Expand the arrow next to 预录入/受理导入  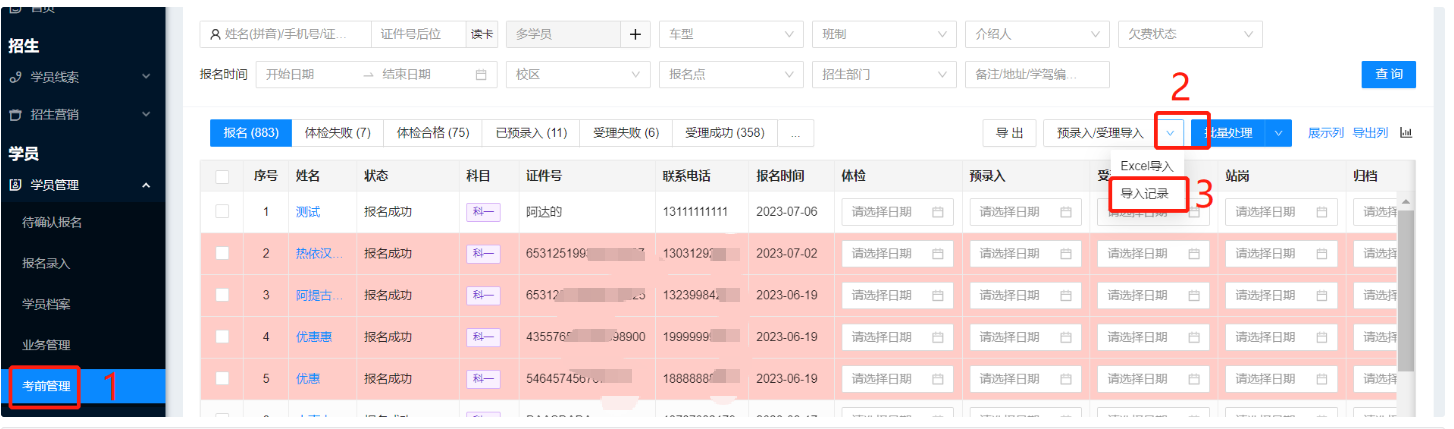(1171, 133)
